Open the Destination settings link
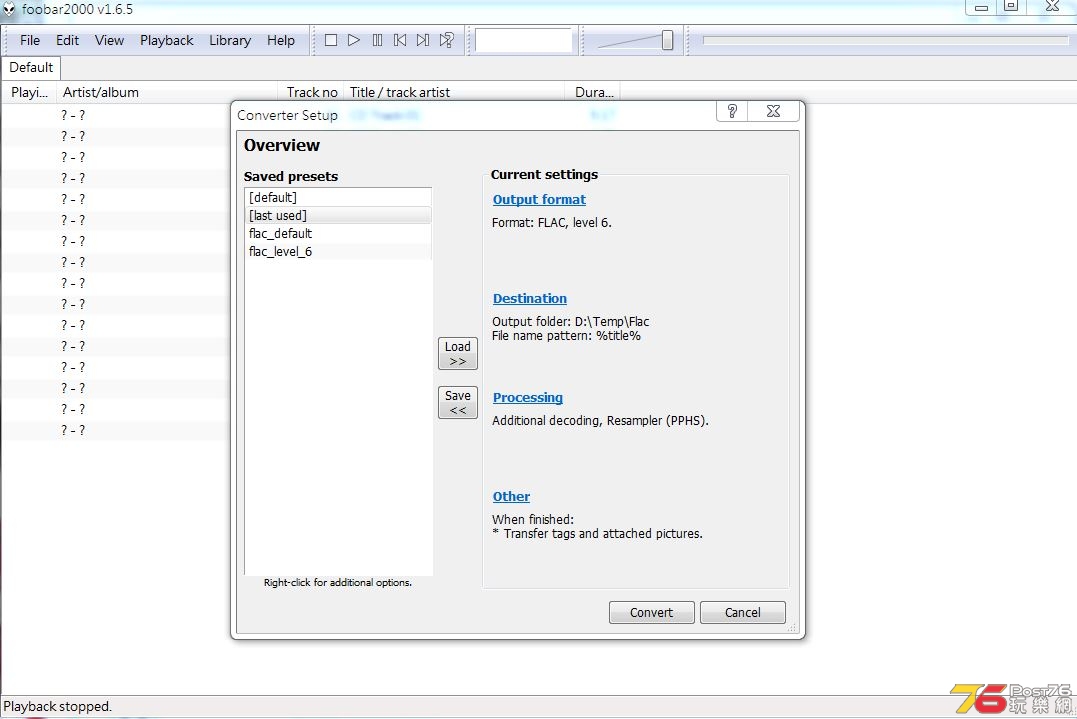The height and width of the screenshot is (719, 1077). point(530,299)
